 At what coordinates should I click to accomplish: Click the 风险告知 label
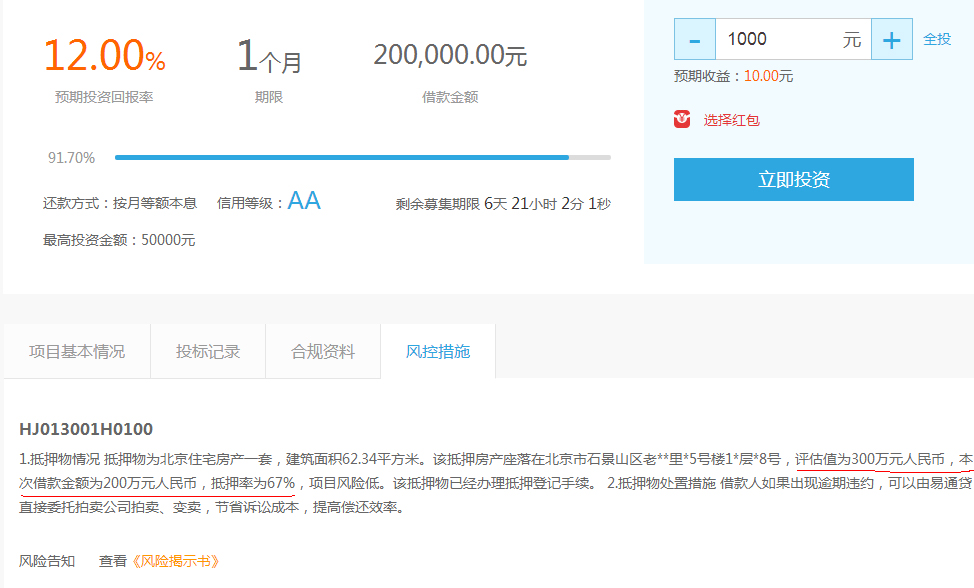pyautogui.click(x=47, y=561)
